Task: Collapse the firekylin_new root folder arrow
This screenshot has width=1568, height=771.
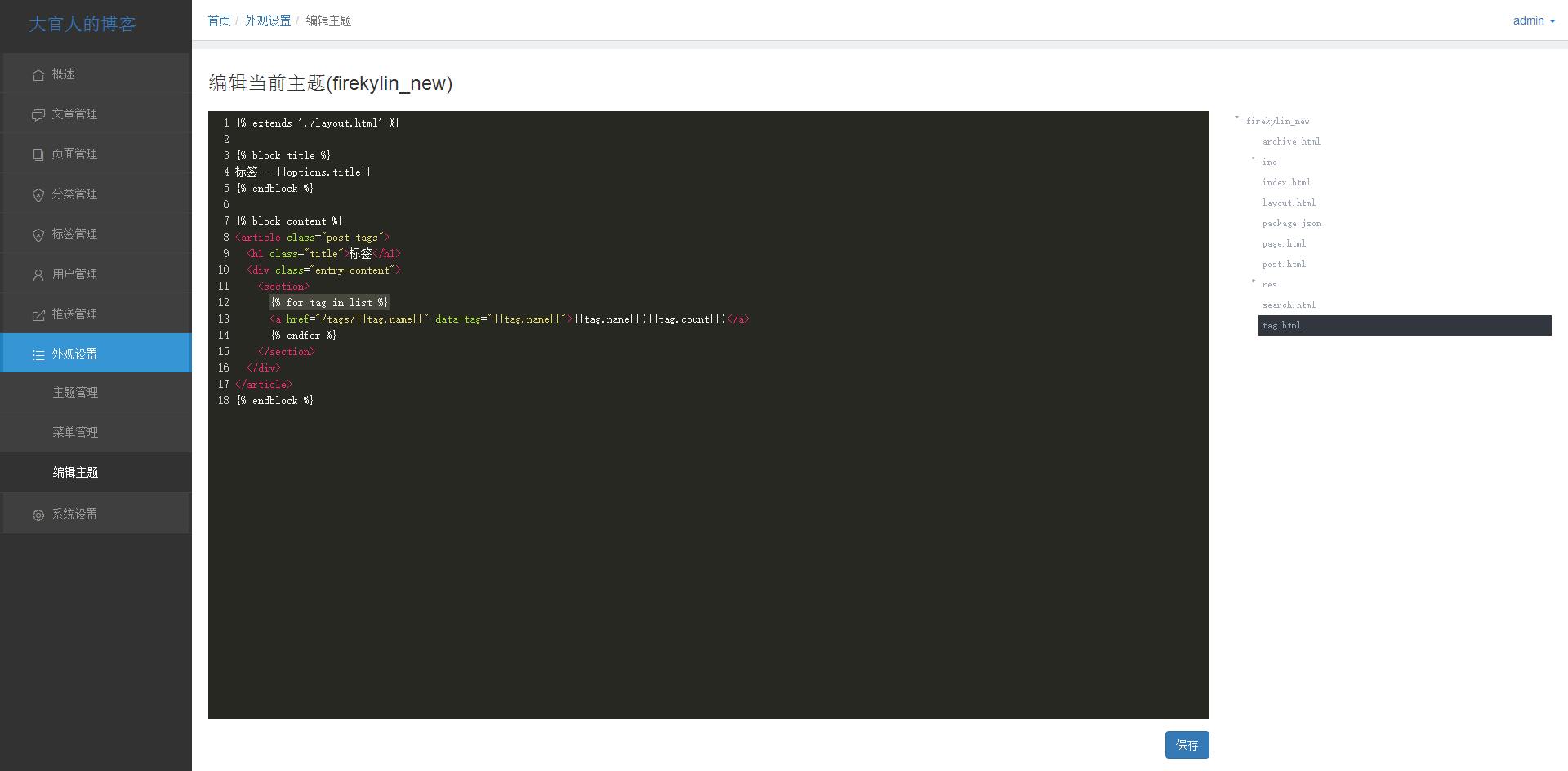Action: pyautogui.click(x=1236, y=118)
